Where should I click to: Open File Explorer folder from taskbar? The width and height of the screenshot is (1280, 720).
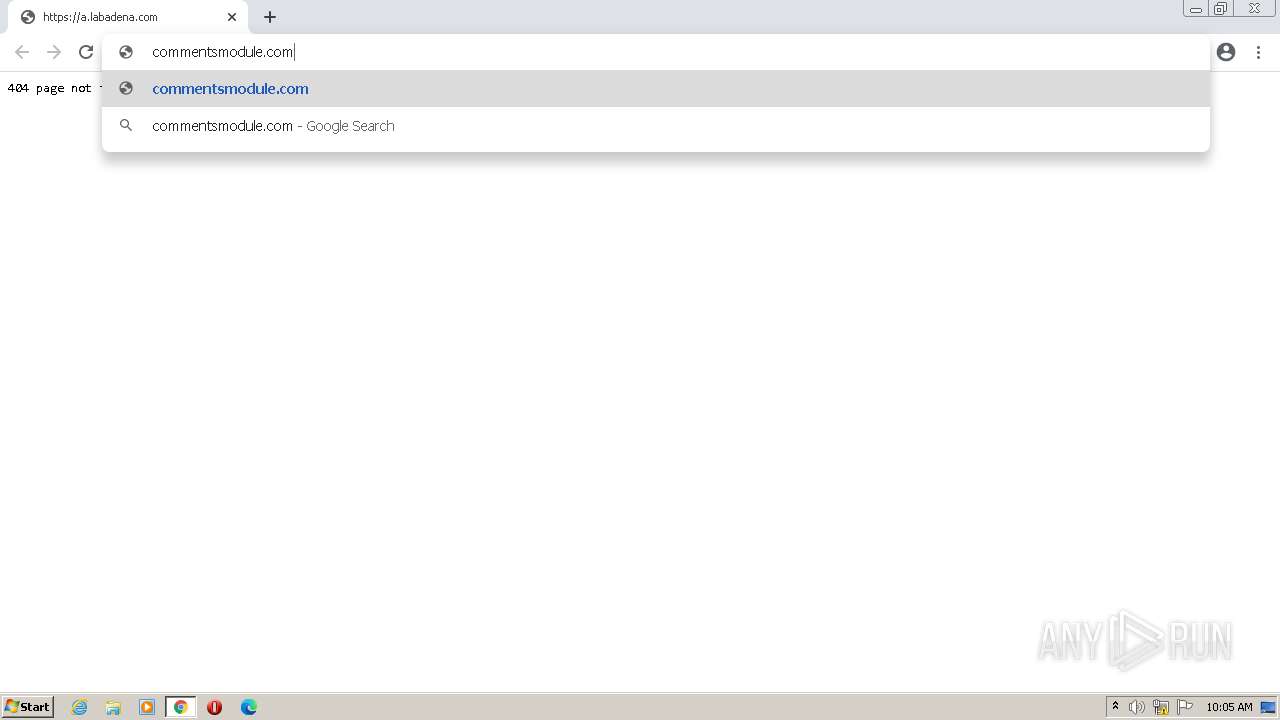pos(113,707)
